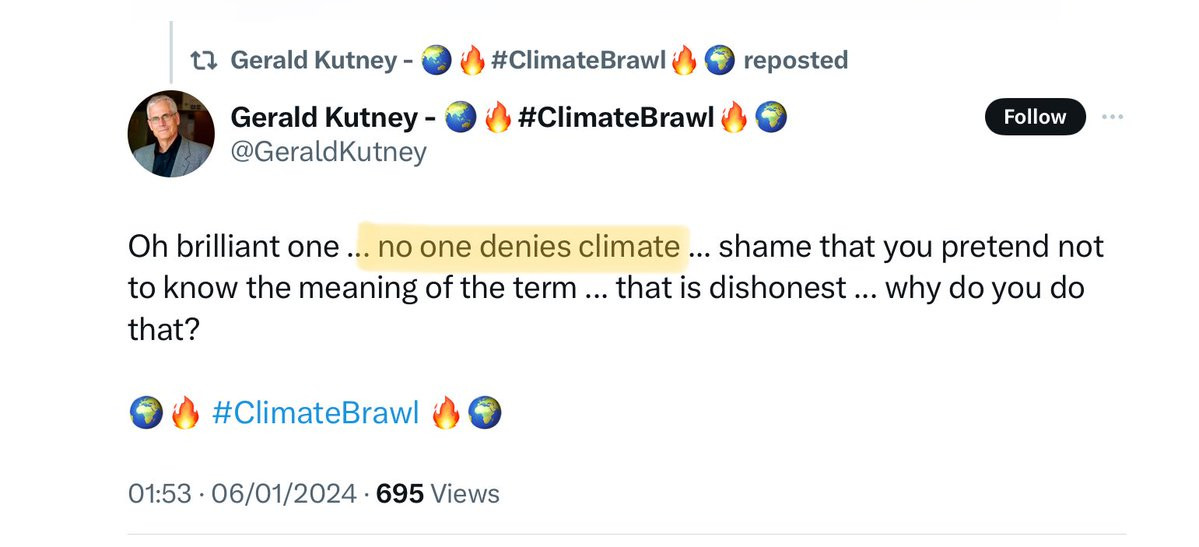This screenshot has width=1199, height=547.
Task: Click the yellow highlighted 'no one denies climate' text
Action: [x=529, y=247]
